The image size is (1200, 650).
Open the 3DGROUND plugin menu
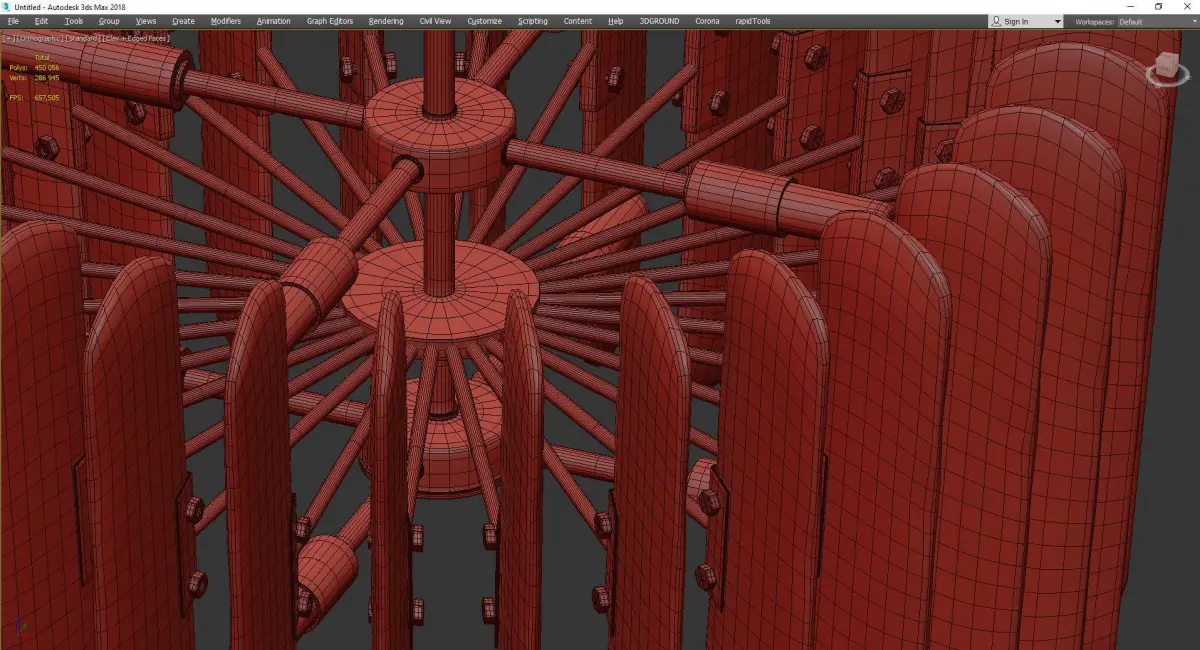pos(660,21)
